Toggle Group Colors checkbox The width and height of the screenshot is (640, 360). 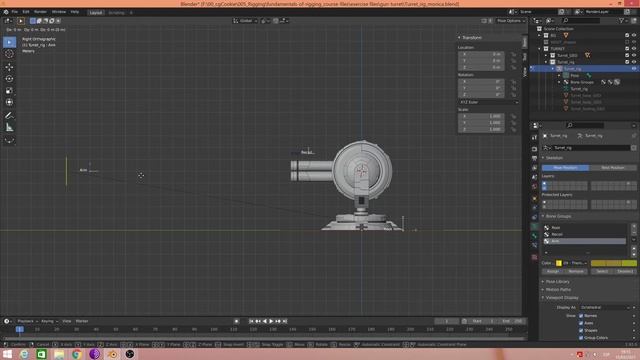pos(581,338)
